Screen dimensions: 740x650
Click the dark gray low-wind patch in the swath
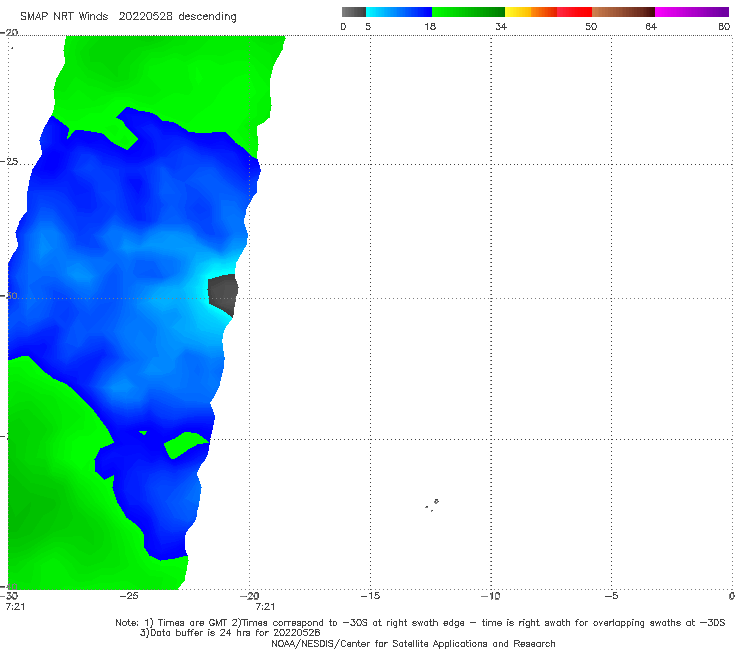(223, 295)
